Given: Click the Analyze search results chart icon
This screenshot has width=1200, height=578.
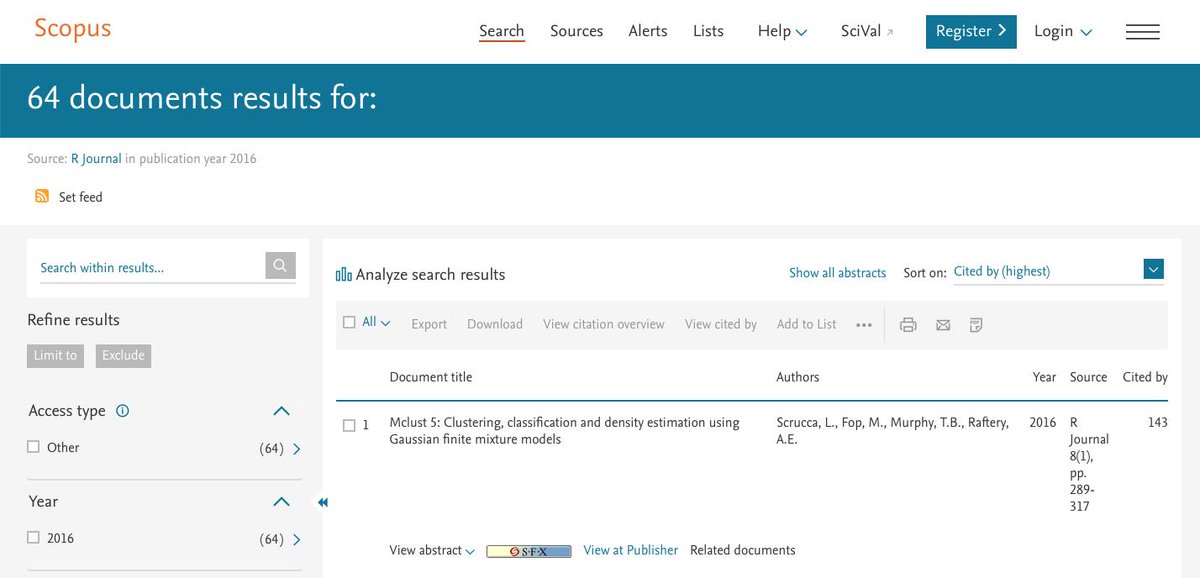Looking at the screenshot, I should tap(345, 273).
